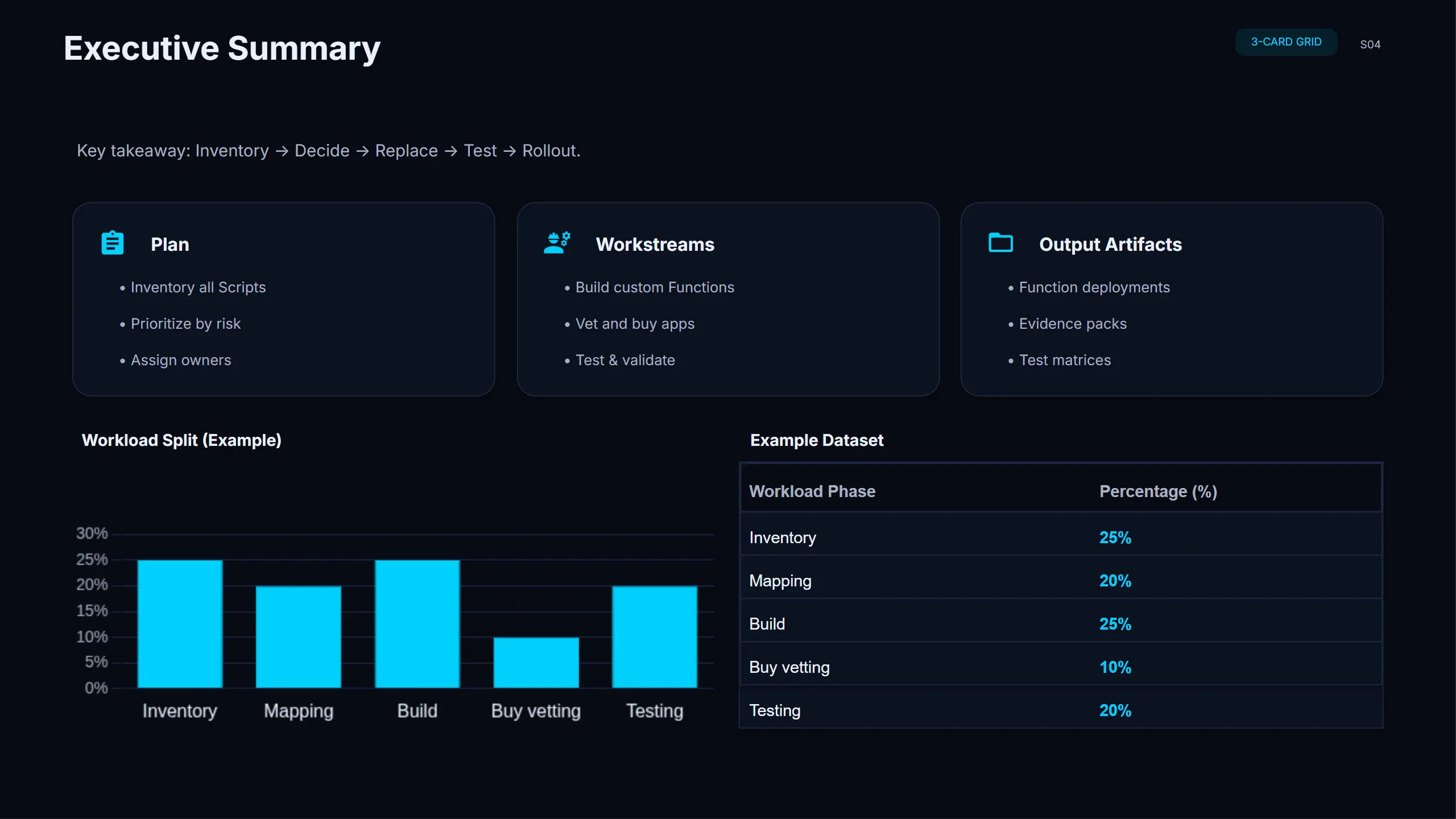
Task: Click the 3-CARD GRID badge
Action: point(1286,42)
